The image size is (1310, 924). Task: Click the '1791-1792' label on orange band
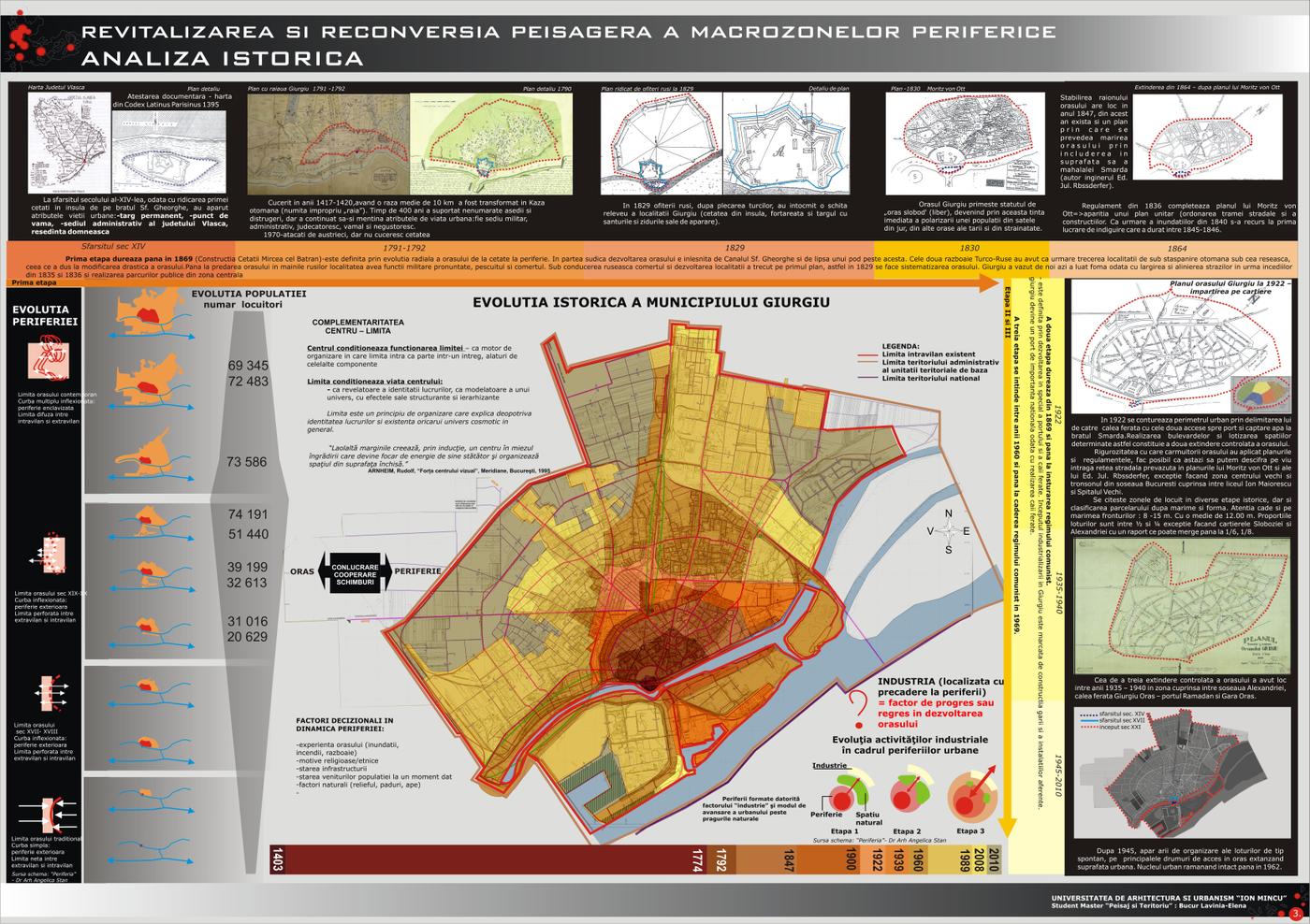(x=404, y=249)
